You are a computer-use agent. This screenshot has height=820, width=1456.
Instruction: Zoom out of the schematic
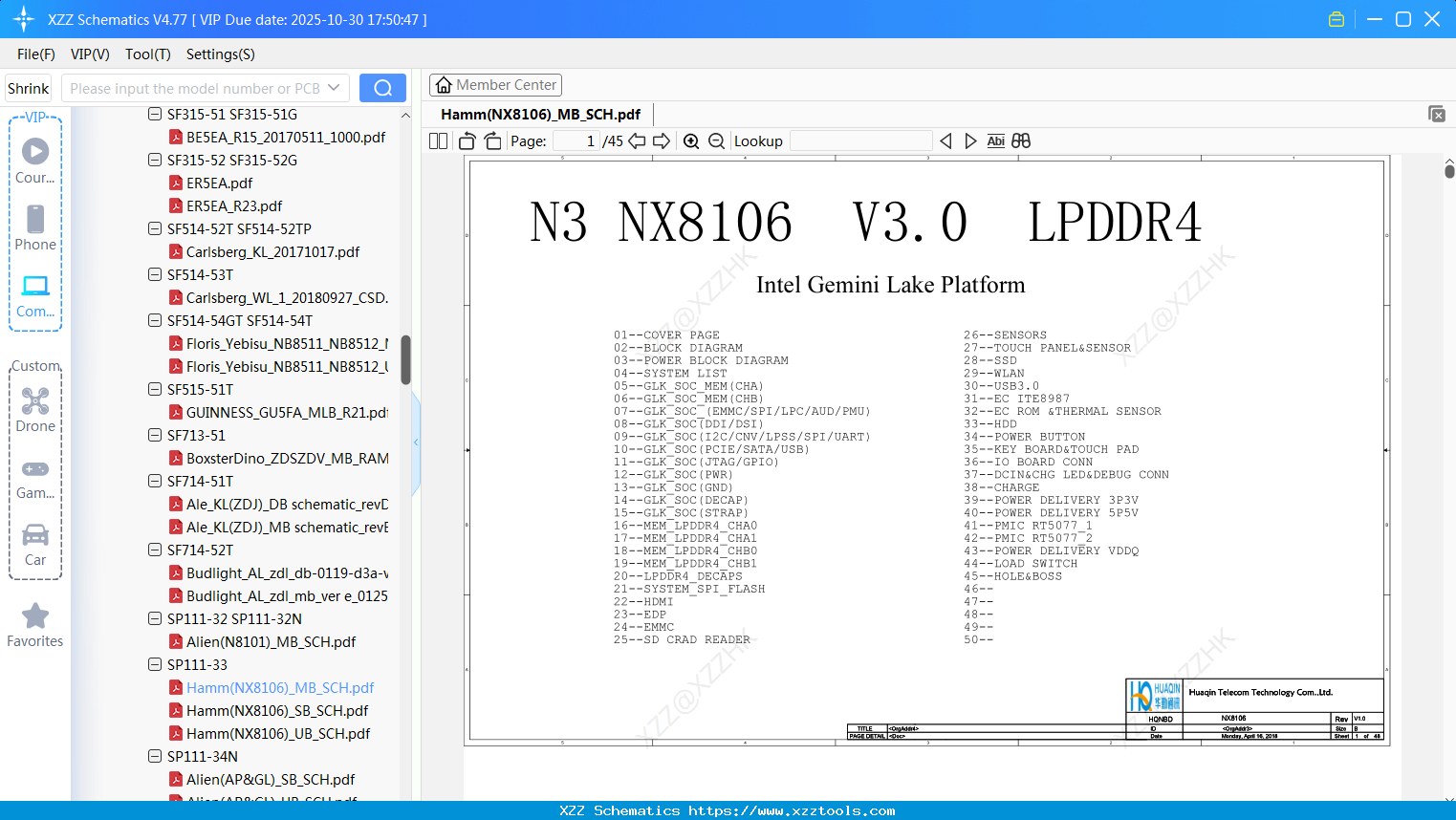click(x=717, y=141)
